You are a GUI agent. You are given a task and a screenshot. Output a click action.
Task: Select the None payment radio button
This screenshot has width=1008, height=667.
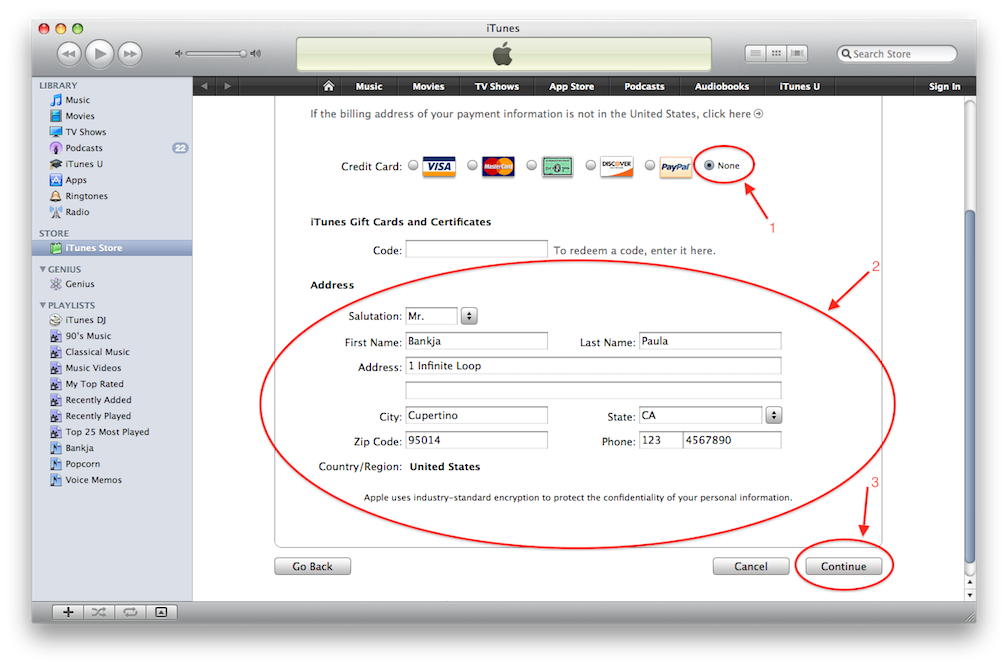point(709,165)
